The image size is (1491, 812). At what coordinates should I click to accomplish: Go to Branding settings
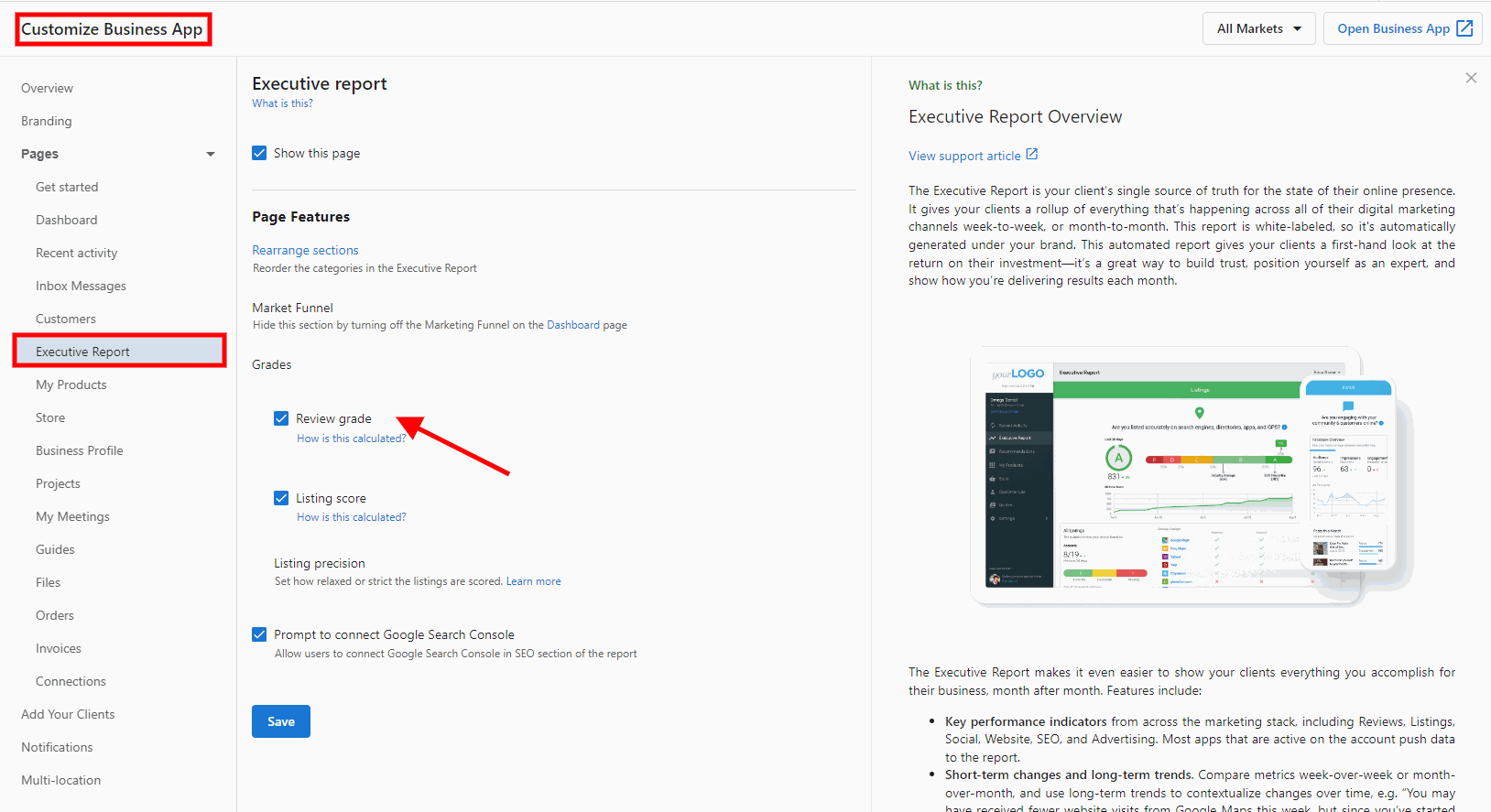click(x=47, y=121)
